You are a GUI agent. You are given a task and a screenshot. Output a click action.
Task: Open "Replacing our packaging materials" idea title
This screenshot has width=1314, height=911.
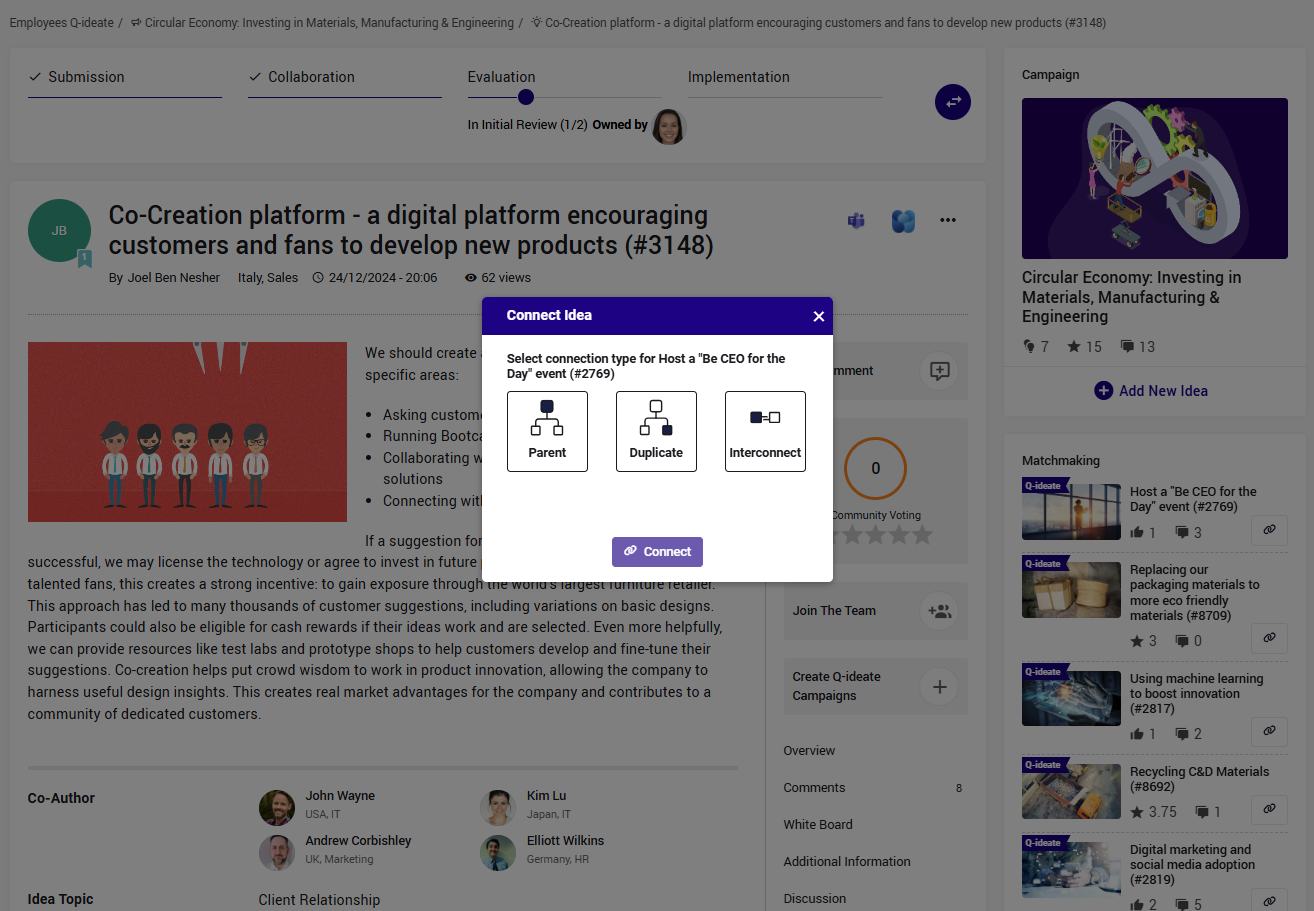[1195, 592]
